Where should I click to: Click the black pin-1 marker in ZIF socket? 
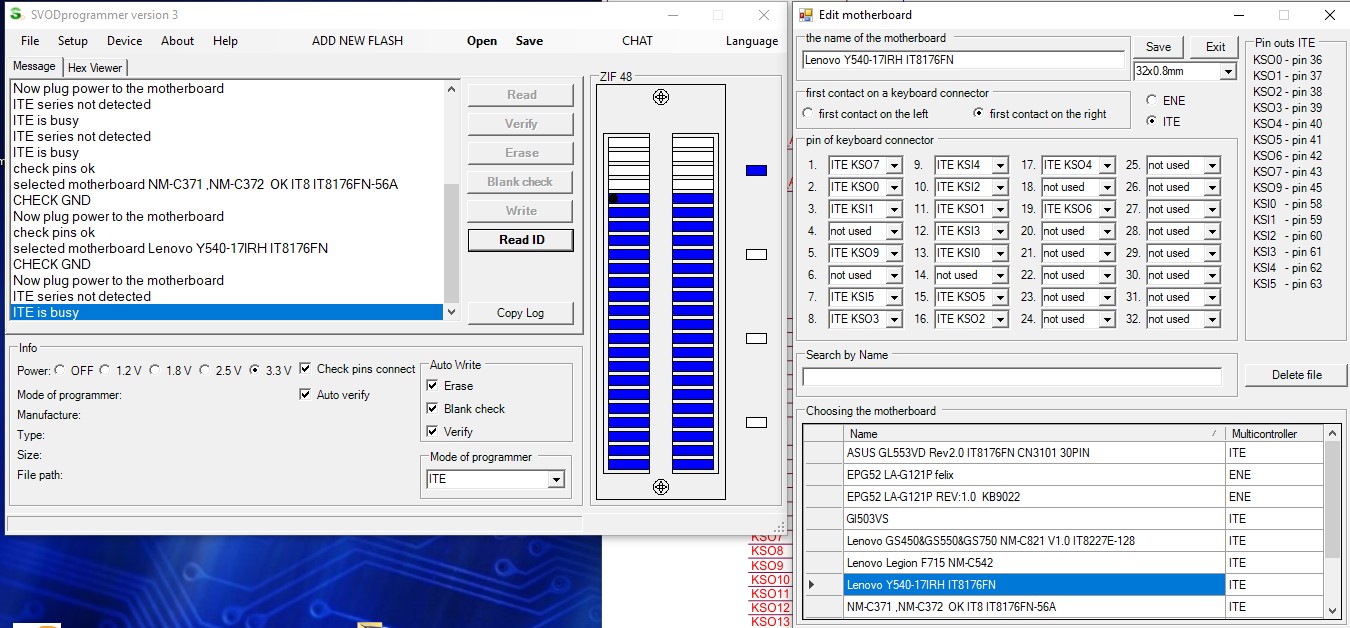coord(613,199)
